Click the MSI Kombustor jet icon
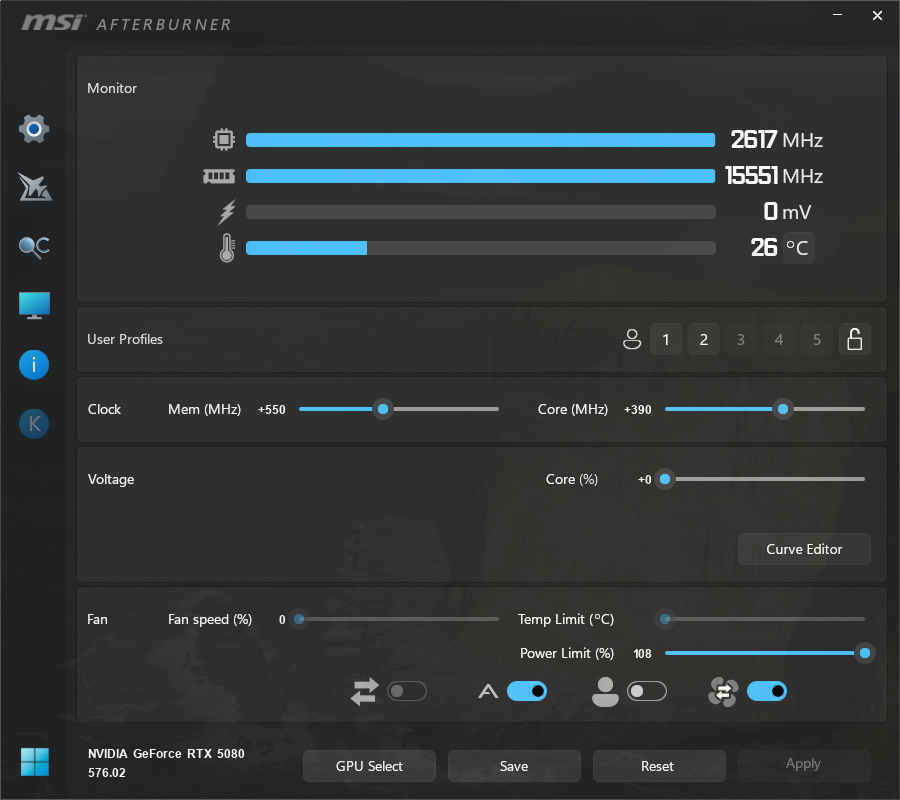This screenshot has height=800, width=900. [x=34, y=187]
